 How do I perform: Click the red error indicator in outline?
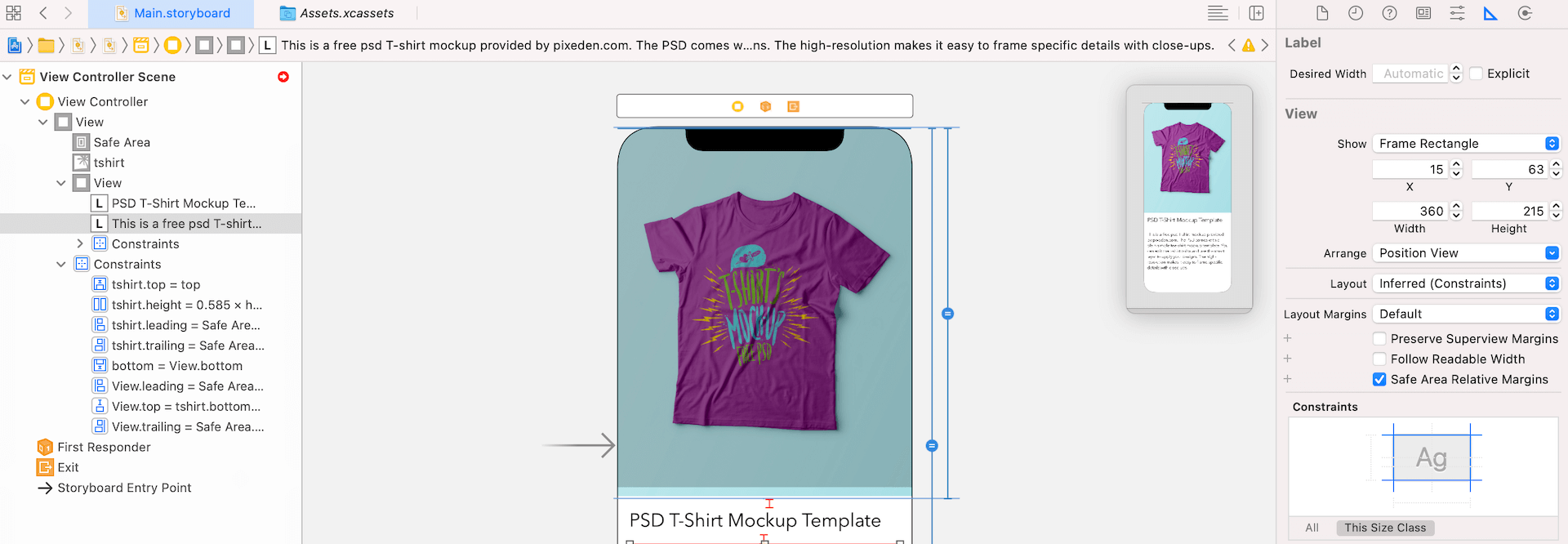coord(283,77)
